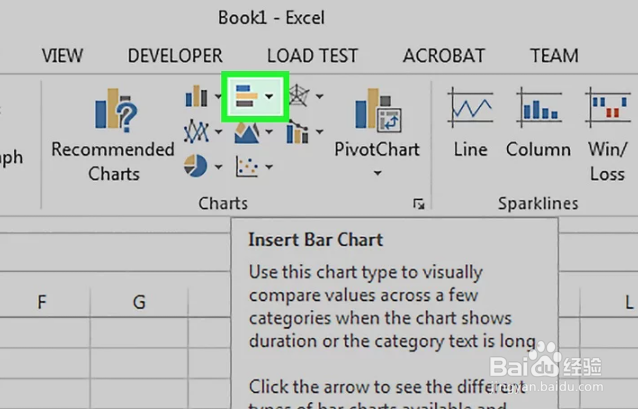Open the PivotChart dropdown arrow
Screen dimensions: 638x409
pyautogui.click(x=378, y=173)
